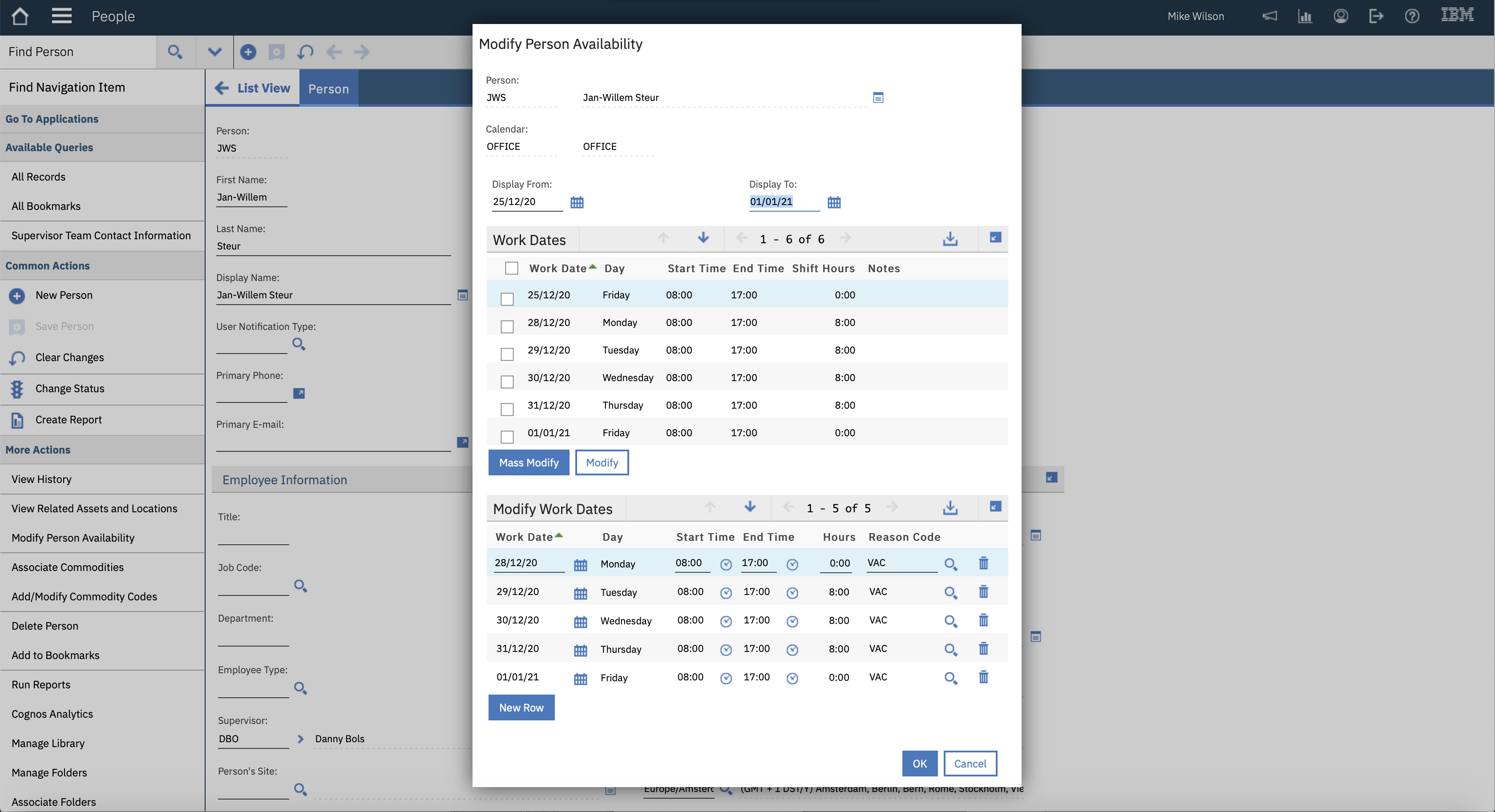The width and height of the screenshot is (1495, 812).
Task: Open reason code lookup for 30/12/20
Action: (950, 621)
